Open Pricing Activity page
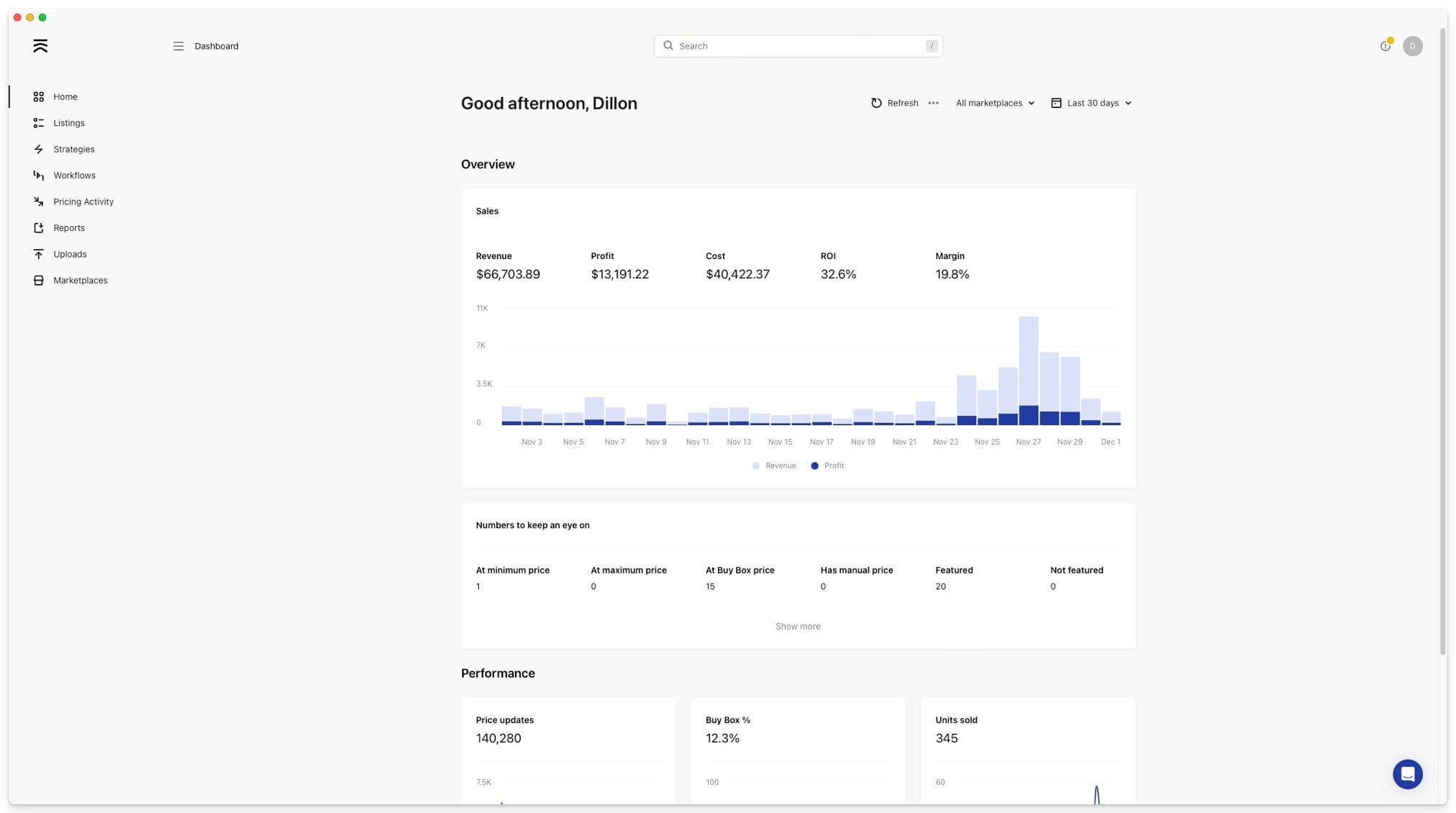Screen dimensions: 1456x813 click(83, 201)
